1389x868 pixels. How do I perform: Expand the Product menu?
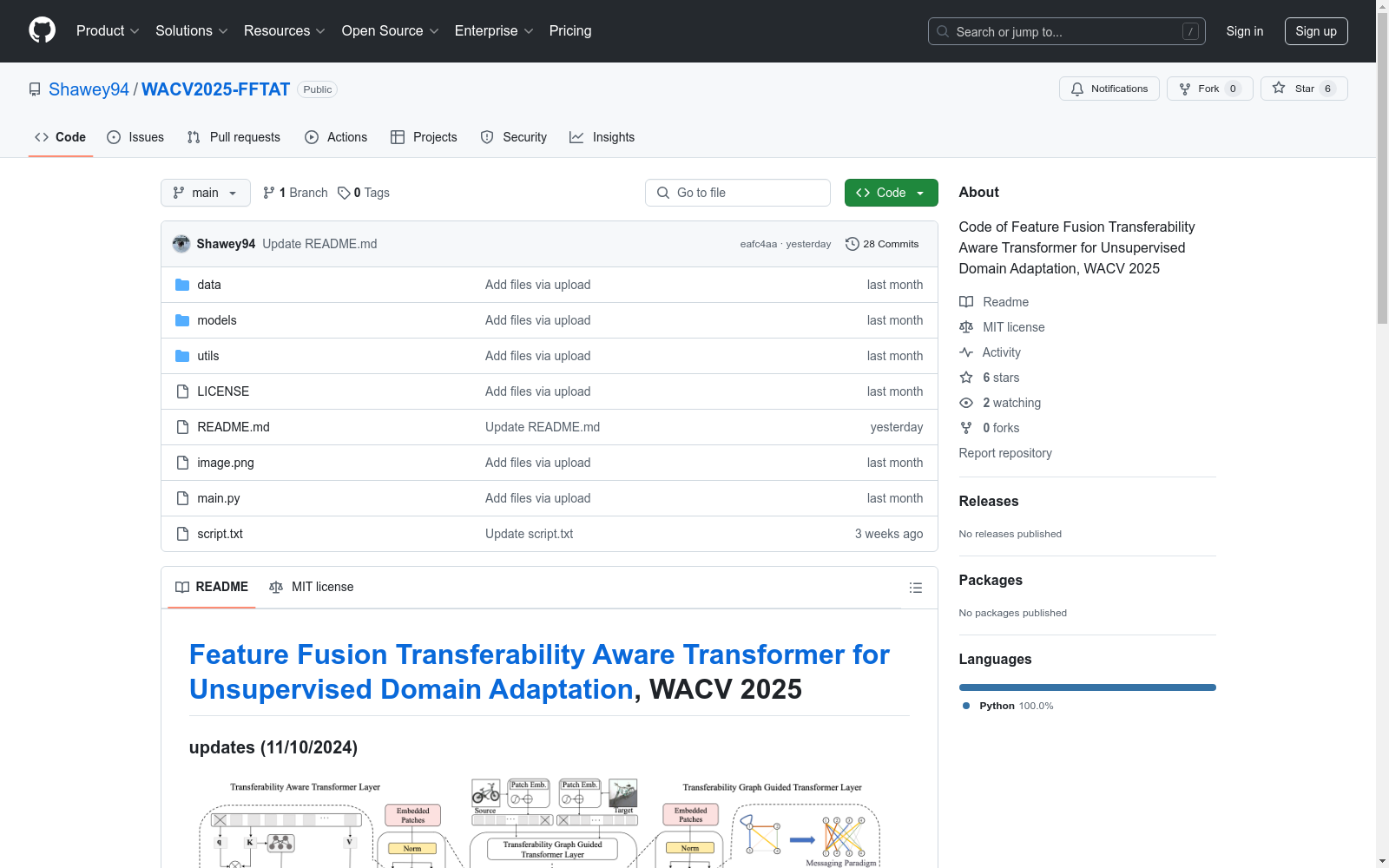click(108, 30)
